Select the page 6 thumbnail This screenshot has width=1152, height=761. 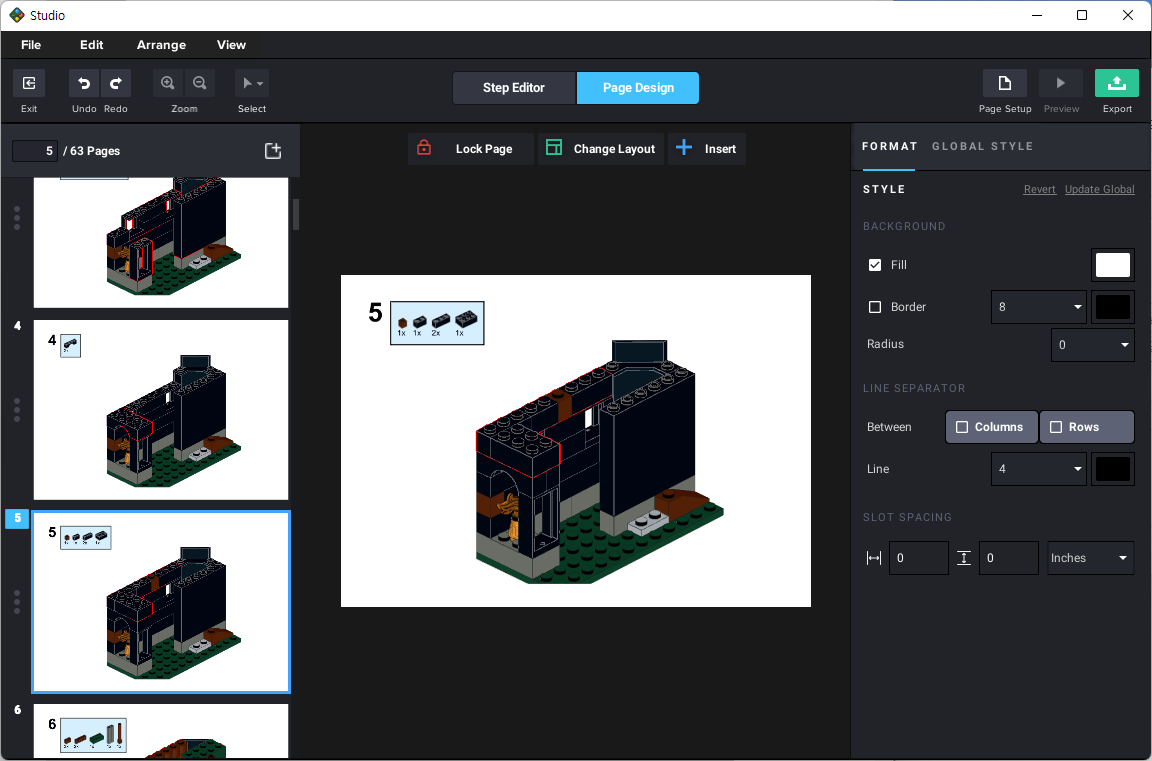coord(161,731)
